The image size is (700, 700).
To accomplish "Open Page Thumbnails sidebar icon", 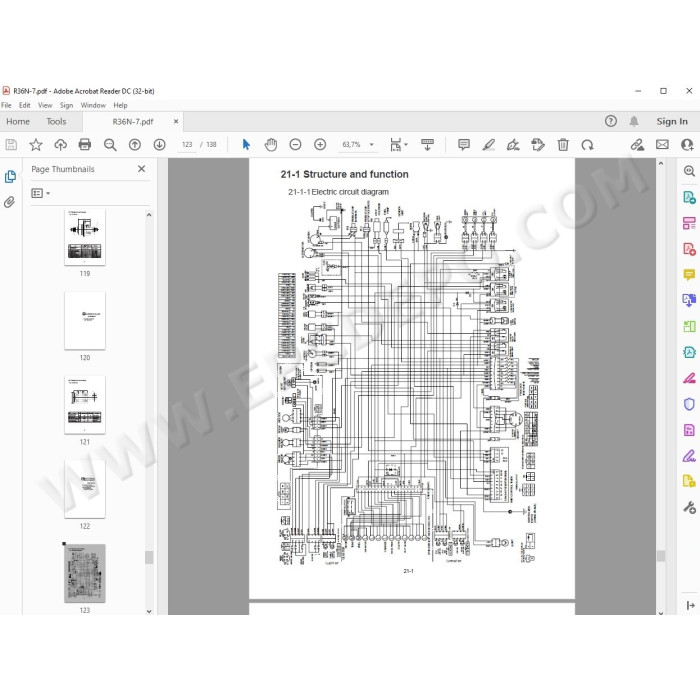I will [10, 177].
